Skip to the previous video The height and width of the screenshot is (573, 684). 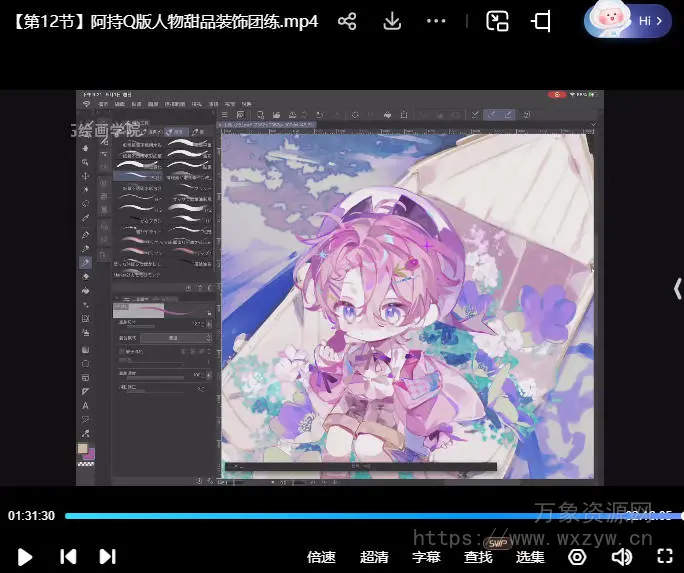(68, 556)
